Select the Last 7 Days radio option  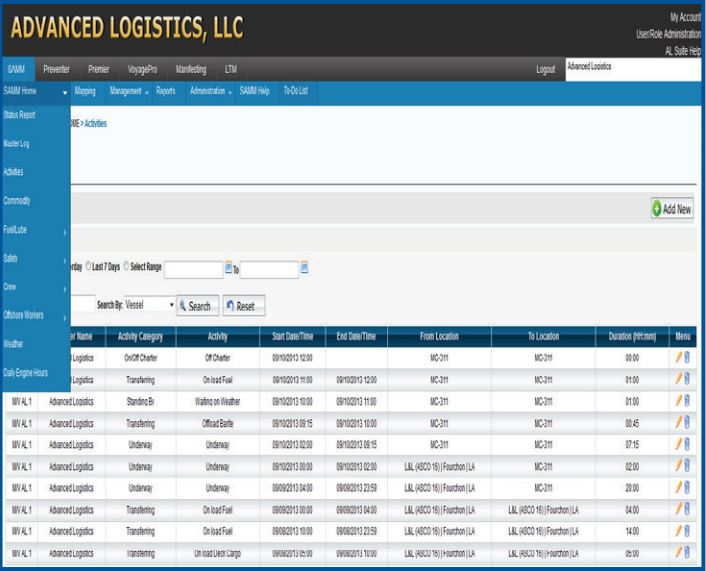pyautogui.click(x=86, y=267)
